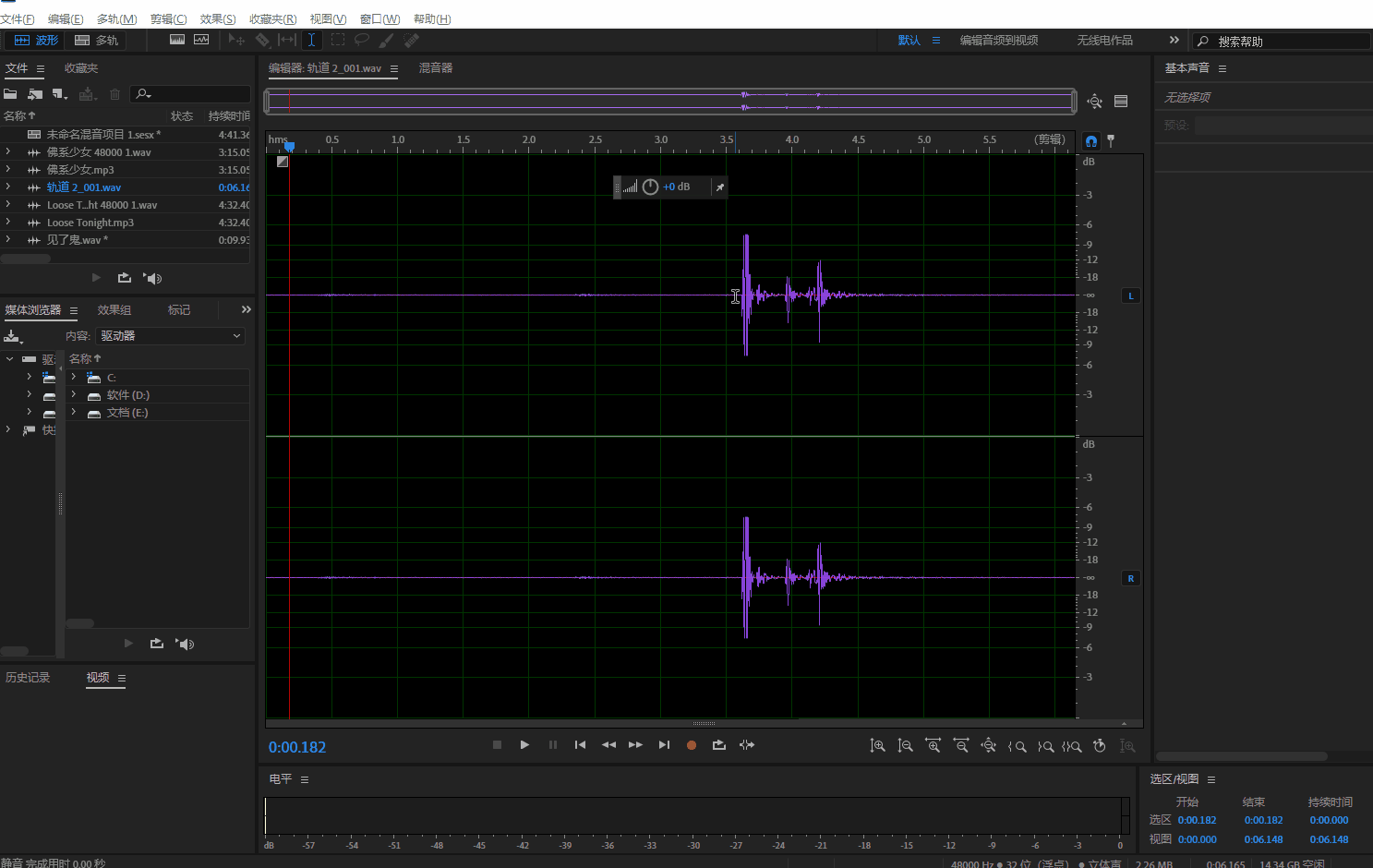Viewport: 1373px width, 868px height.
Task: Click the rewind transport button
Action: (x=608, y=744)
